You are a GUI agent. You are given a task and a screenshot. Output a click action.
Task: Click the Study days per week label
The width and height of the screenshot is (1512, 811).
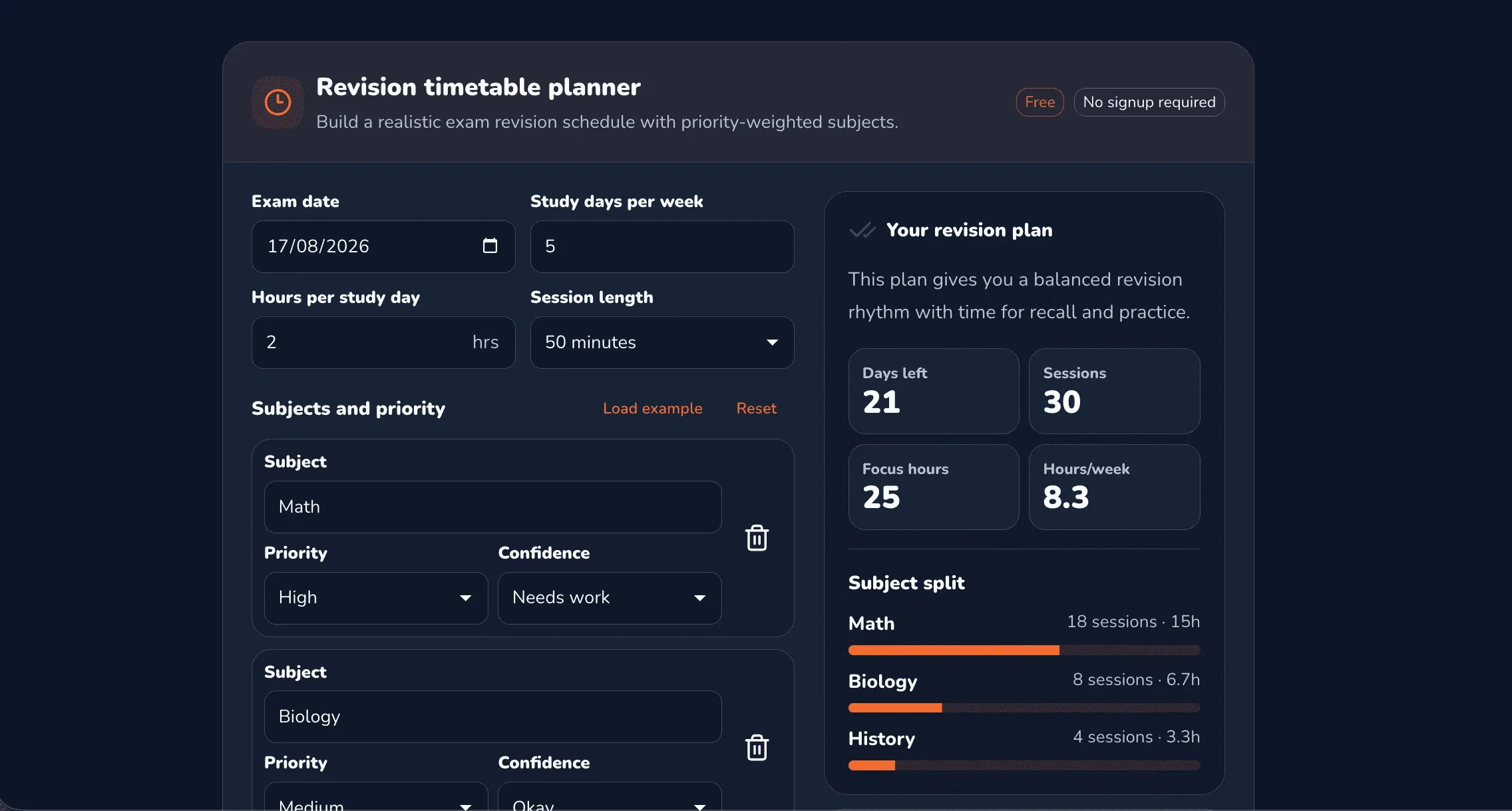(x=616, y=201)
